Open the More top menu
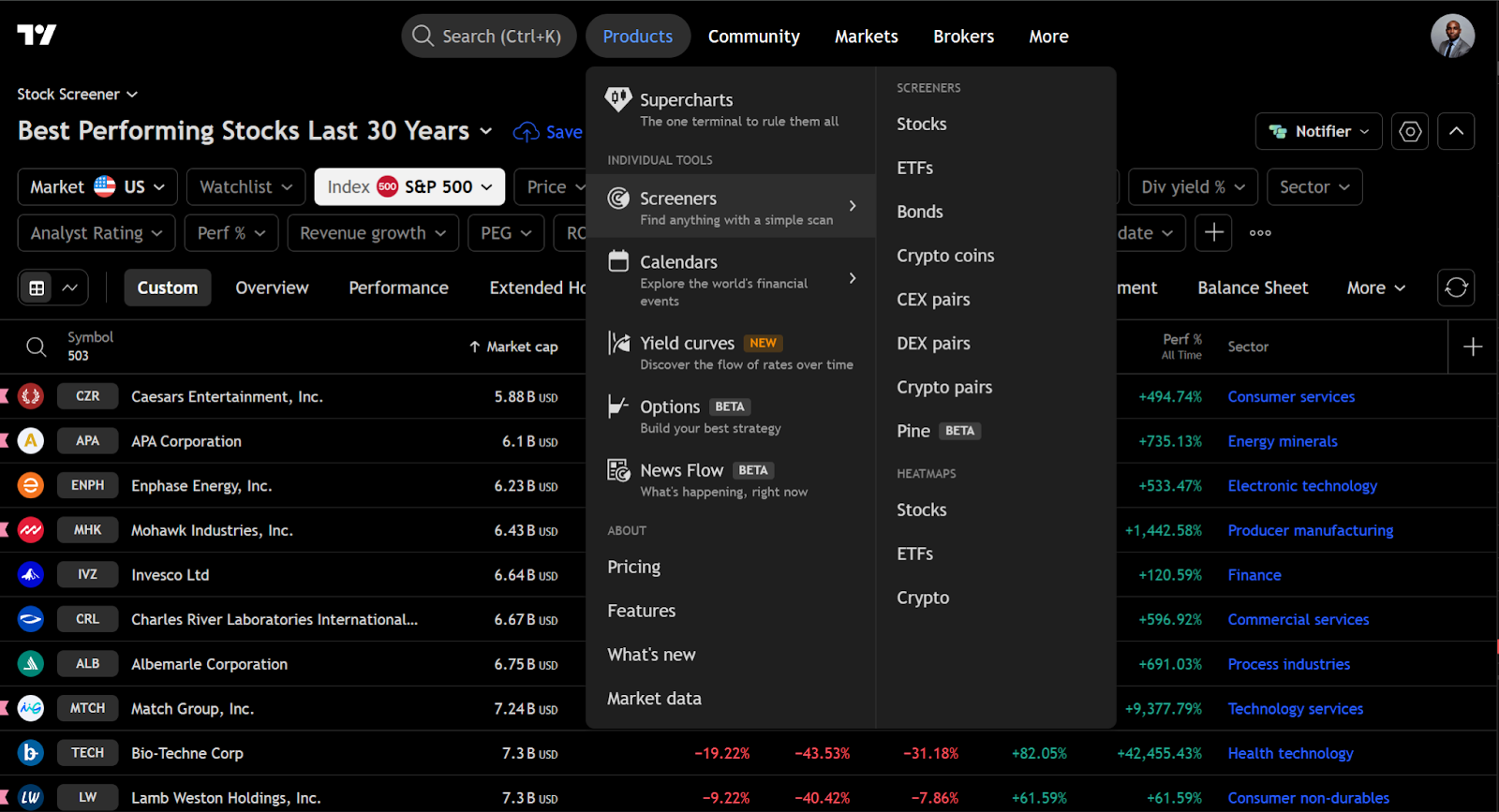Image resolution: width=1499 pixels, height=812 pixels. [x=1048, y=37]
